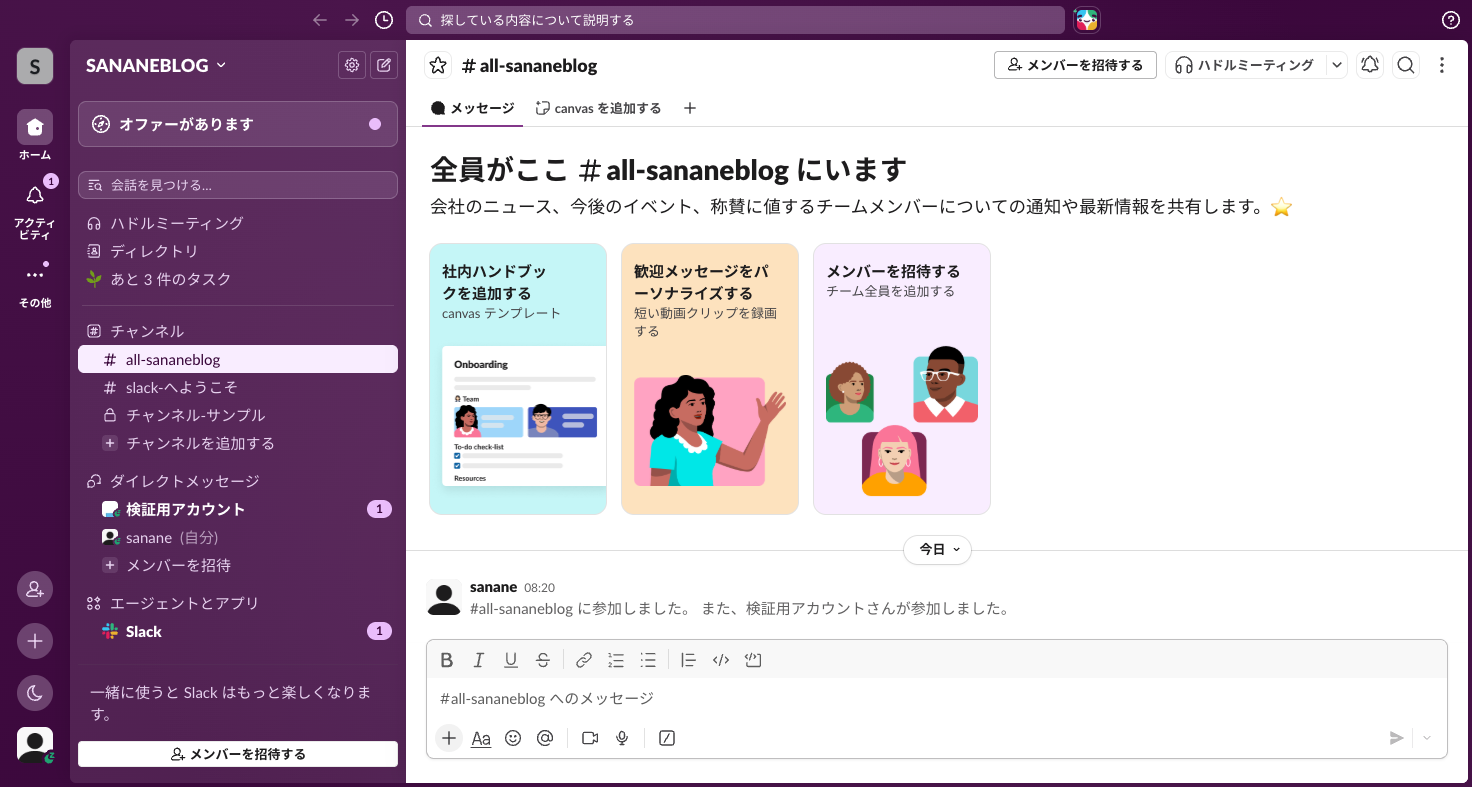Toggle bold formatting
Viewport: 1472px width, 787px height.
(447, 660)
